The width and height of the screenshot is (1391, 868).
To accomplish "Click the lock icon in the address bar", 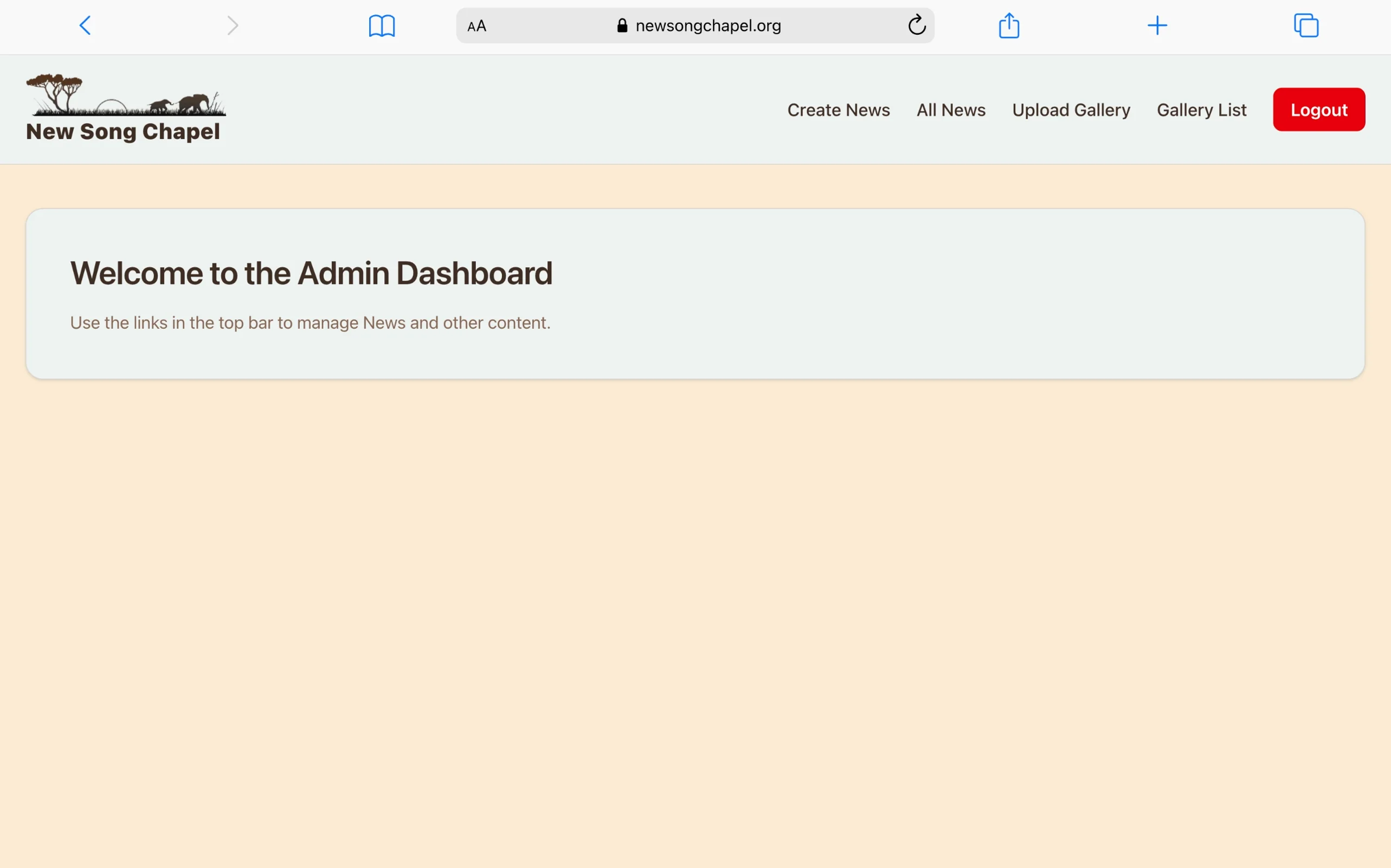I will [x=622, y=25].
